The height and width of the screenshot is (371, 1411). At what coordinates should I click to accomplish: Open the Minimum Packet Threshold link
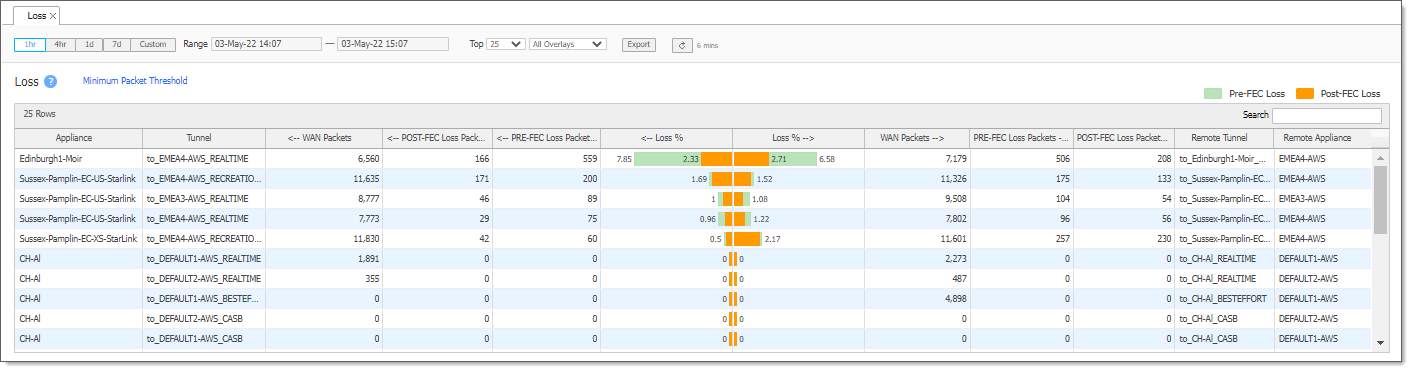(x=135, y=81)
